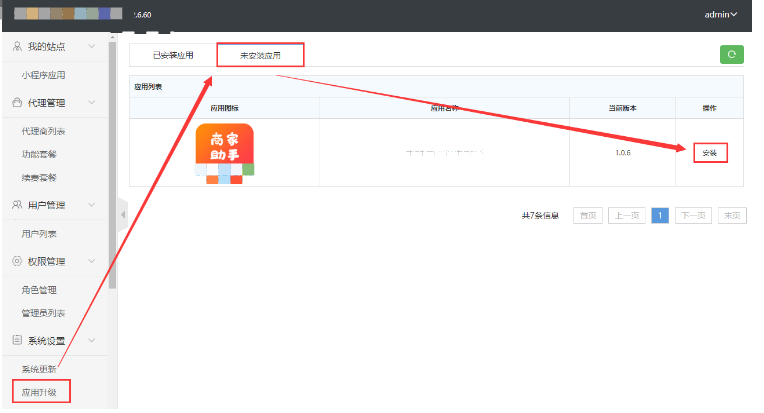Open 角色管理 in the sidebar
The width and height of the screenshot is (764, 413).
click(39, 290)
